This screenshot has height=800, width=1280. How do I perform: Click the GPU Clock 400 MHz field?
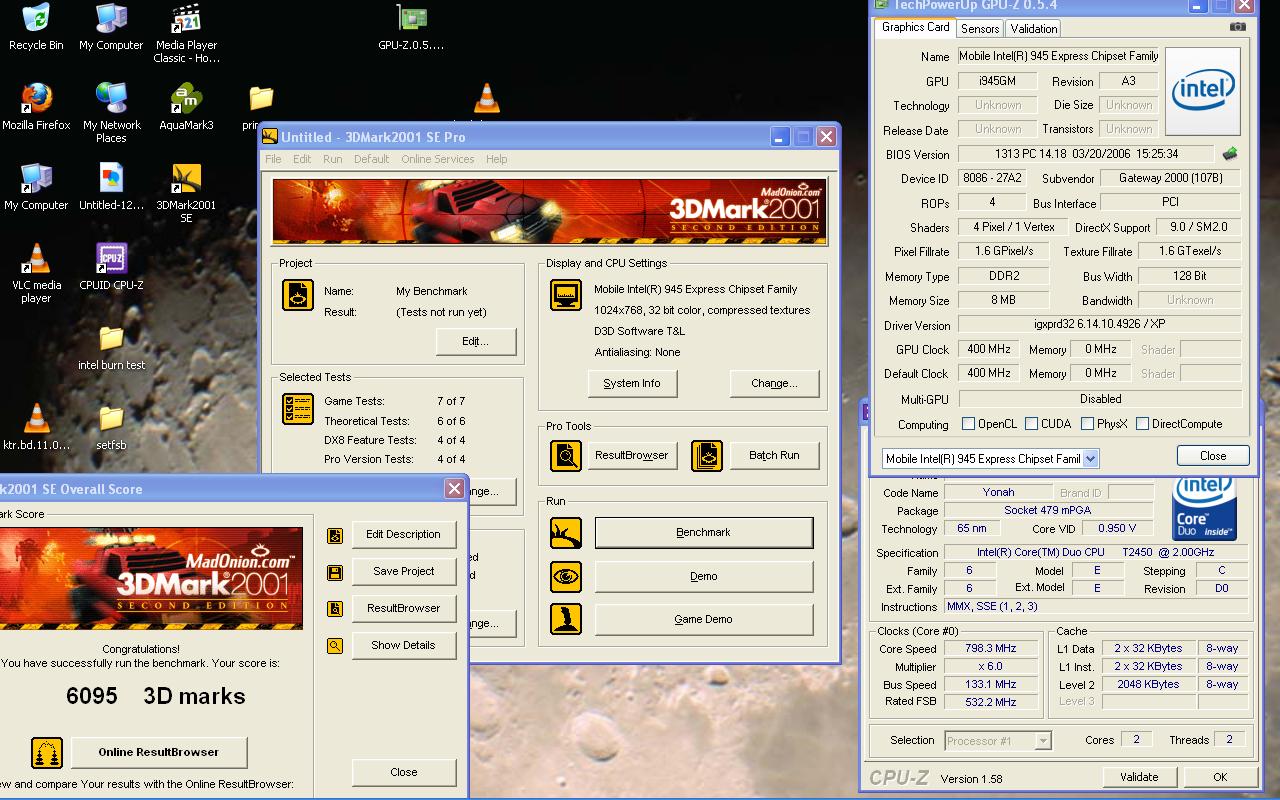(x=988, y=349)
